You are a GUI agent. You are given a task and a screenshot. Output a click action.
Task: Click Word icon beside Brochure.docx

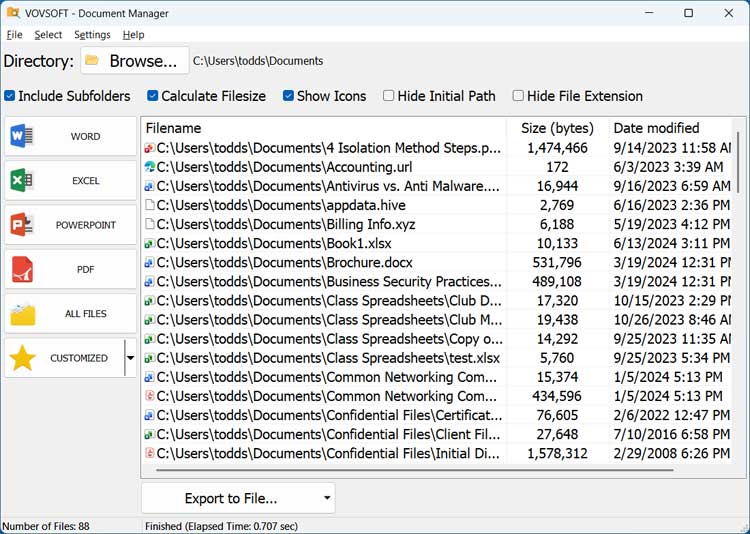tap(150, 263)
